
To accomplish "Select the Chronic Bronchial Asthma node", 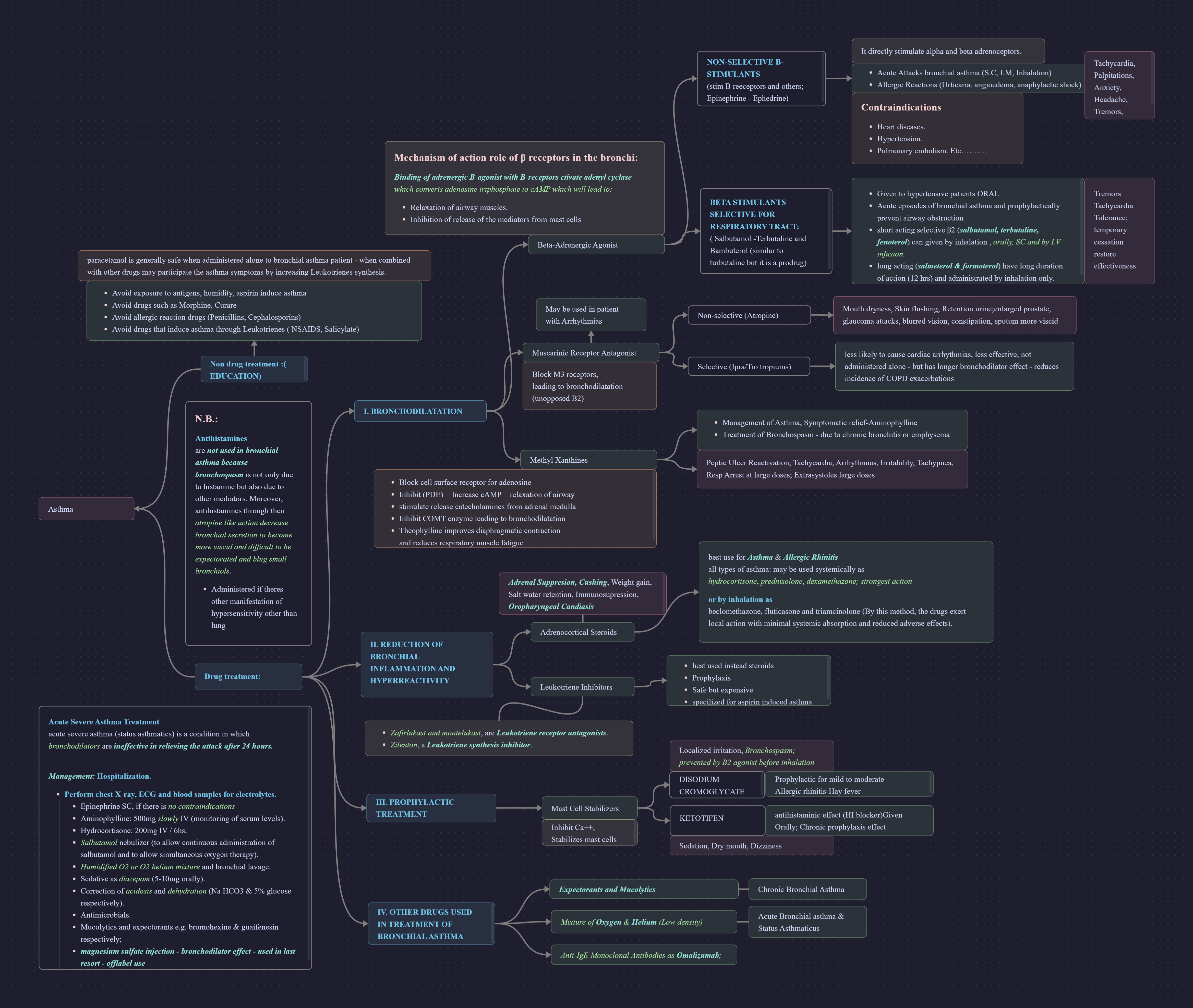I will [x=807, y=889].
